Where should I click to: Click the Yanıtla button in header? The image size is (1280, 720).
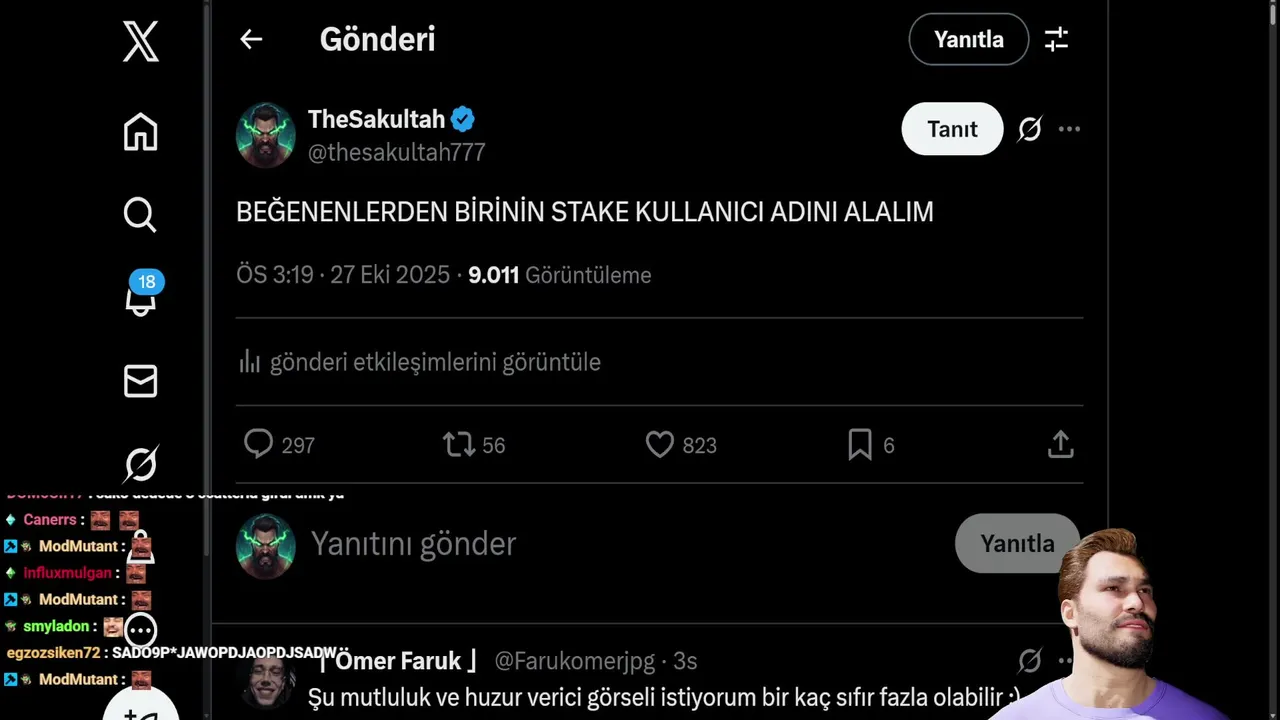click(x=968, y=39)
